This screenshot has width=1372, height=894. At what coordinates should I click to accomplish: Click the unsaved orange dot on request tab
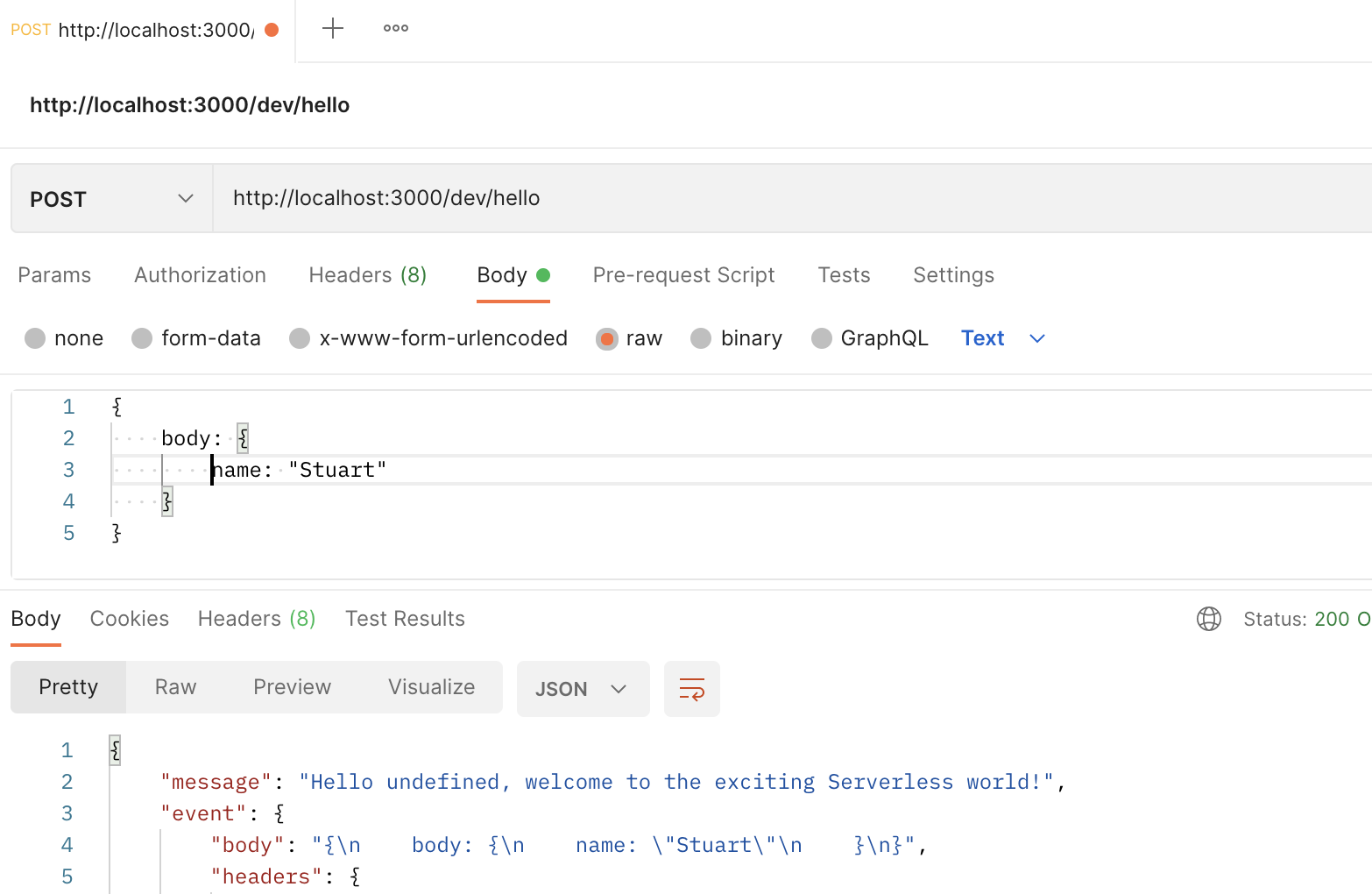(x=272, y=30)
